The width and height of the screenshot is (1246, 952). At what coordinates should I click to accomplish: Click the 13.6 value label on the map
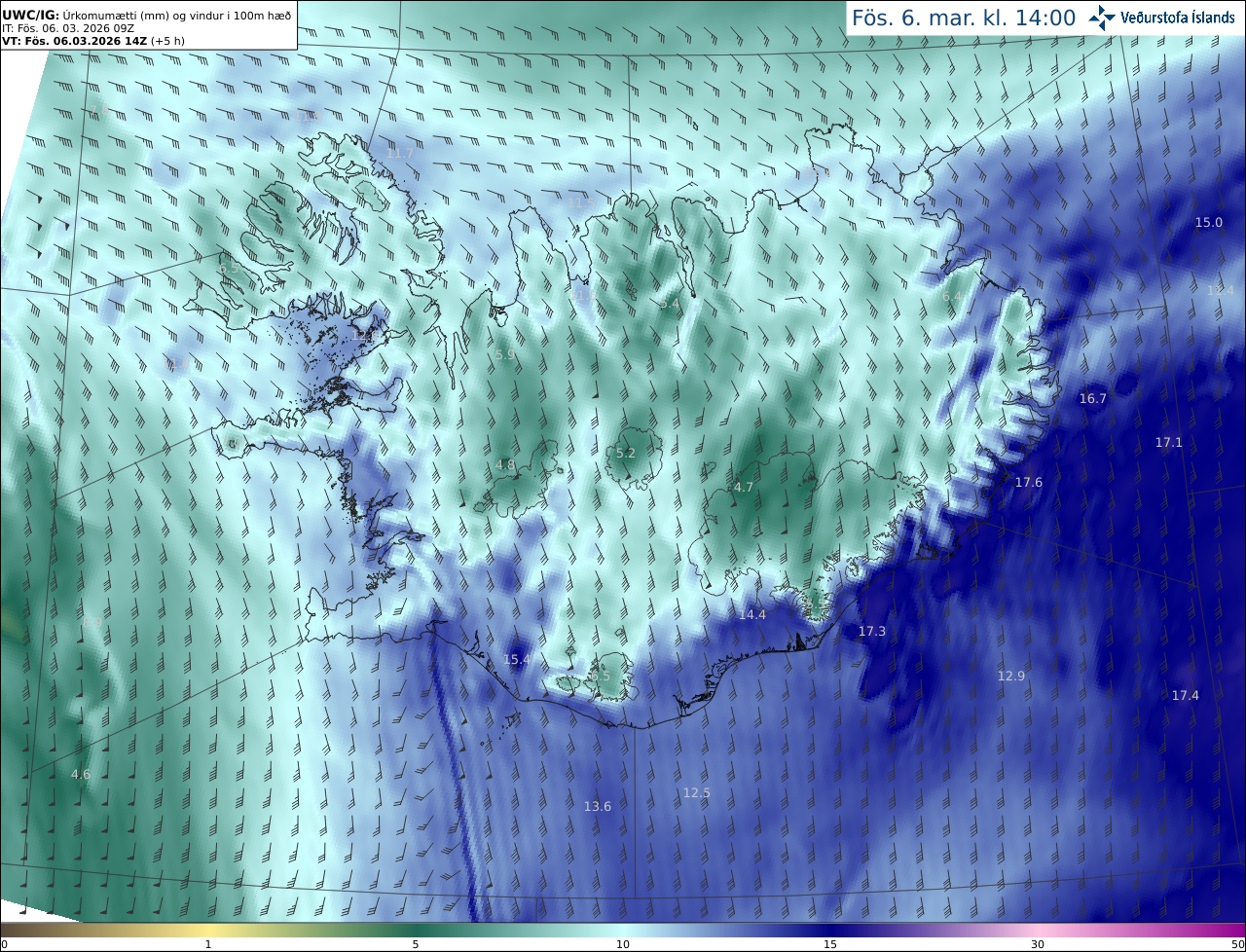coord(598,807)
